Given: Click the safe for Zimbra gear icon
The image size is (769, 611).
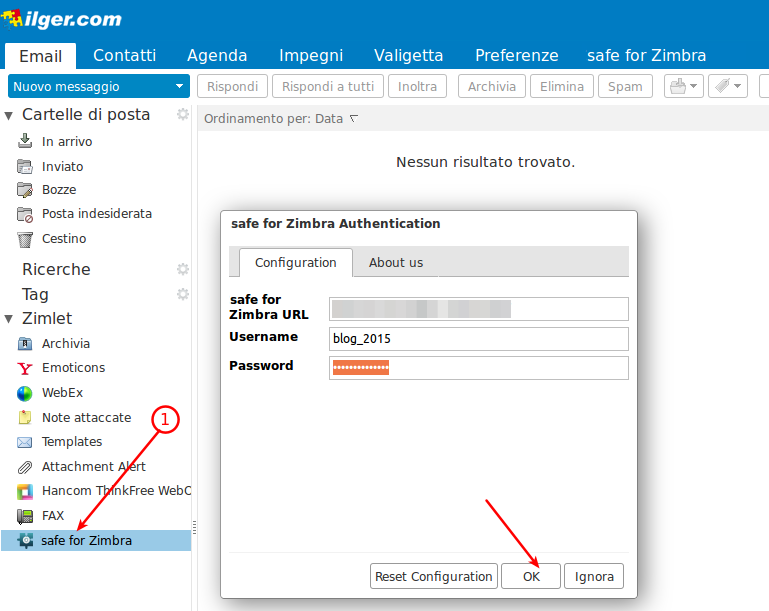Looking at the screenshot, I should pos(25,540).
